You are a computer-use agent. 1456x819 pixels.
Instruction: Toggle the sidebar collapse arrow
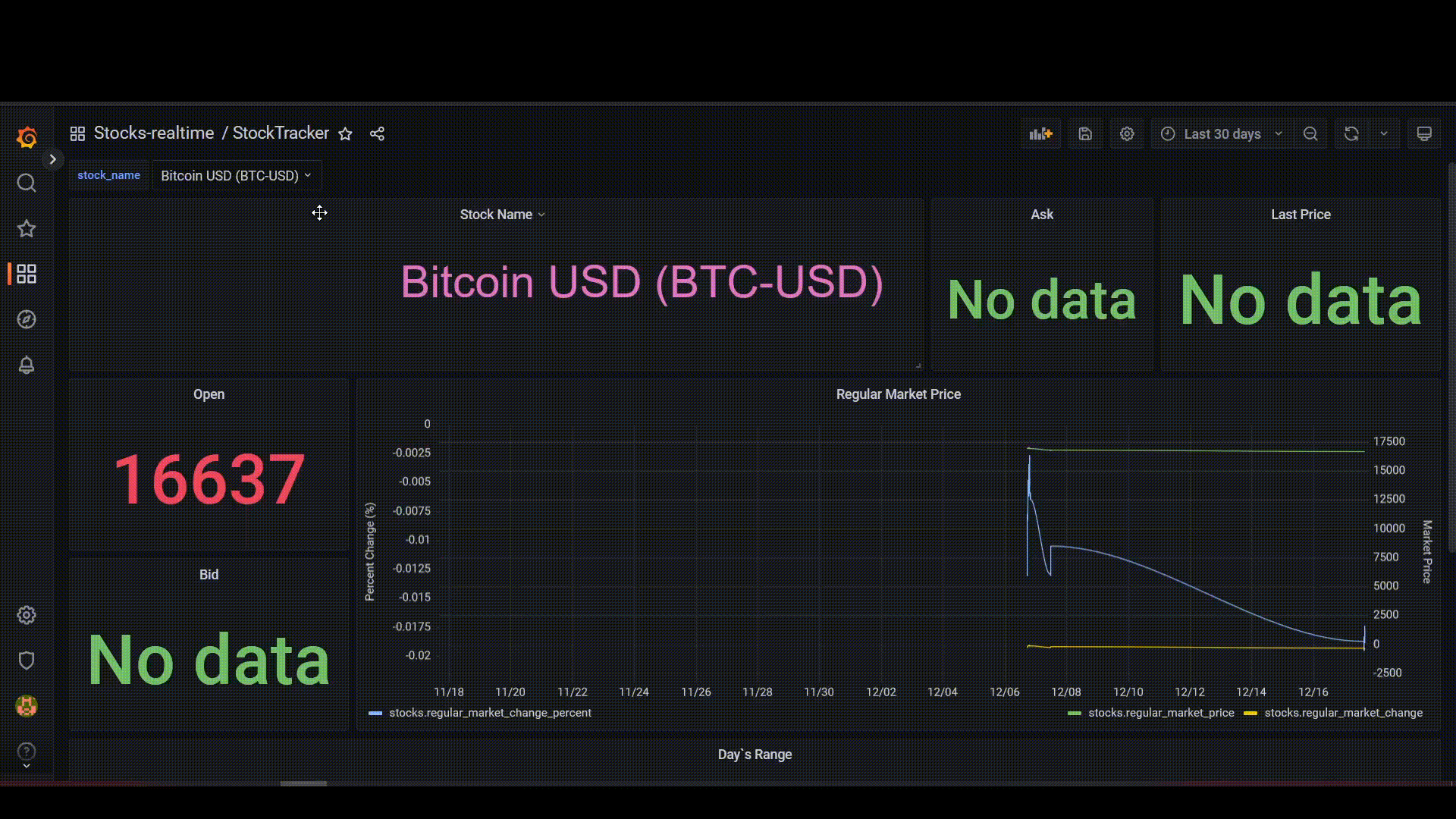(x=53, y=159)
